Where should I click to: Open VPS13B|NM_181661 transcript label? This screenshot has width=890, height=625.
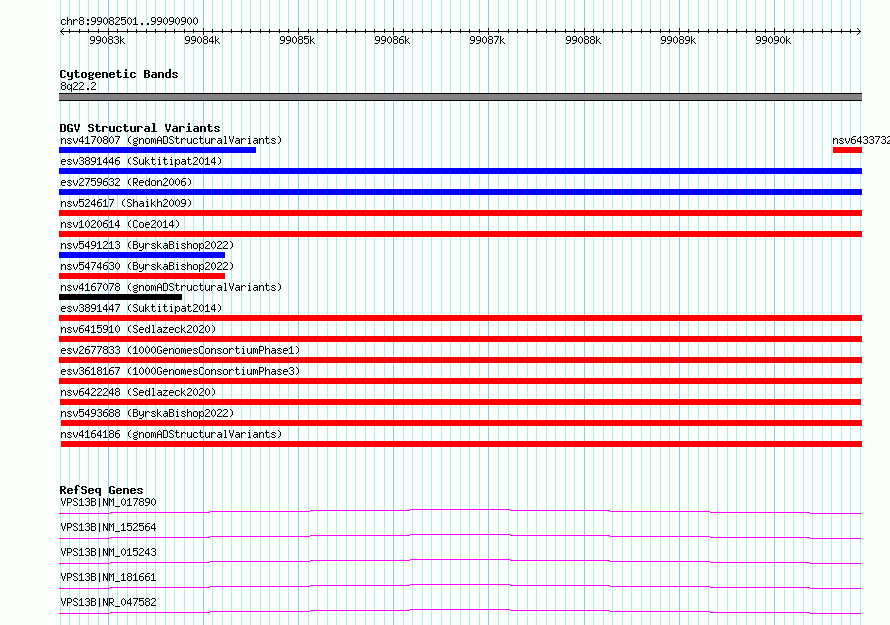coord(108,577)
